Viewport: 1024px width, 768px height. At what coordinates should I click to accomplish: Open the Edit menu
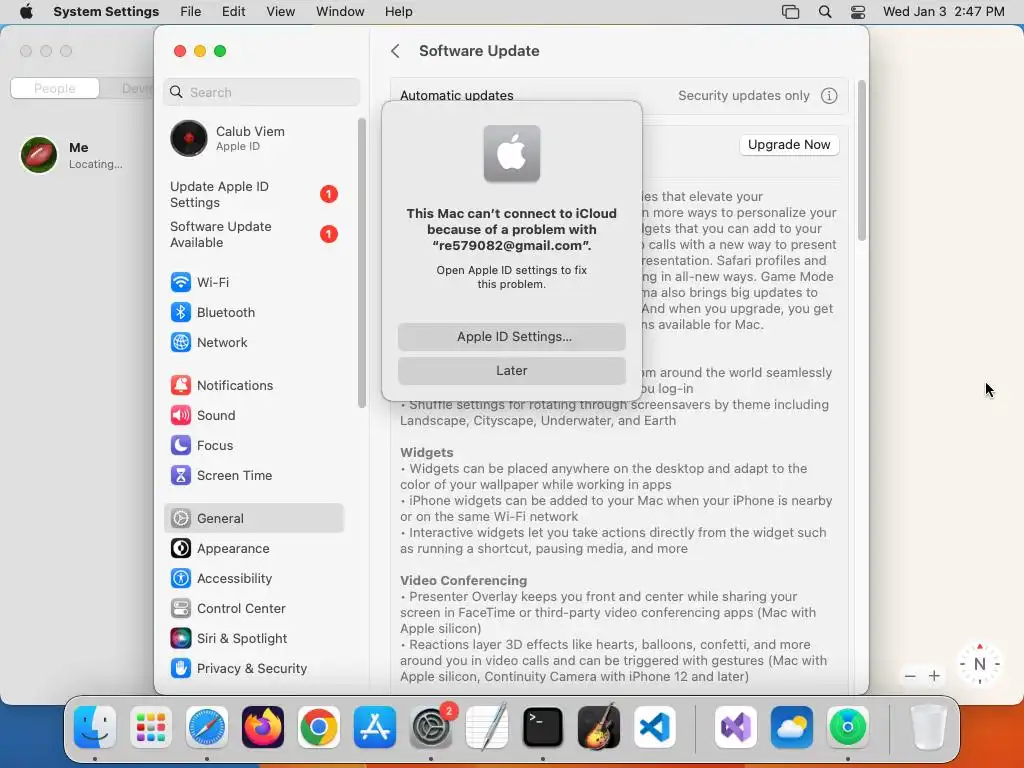click(x=233, y=12)
